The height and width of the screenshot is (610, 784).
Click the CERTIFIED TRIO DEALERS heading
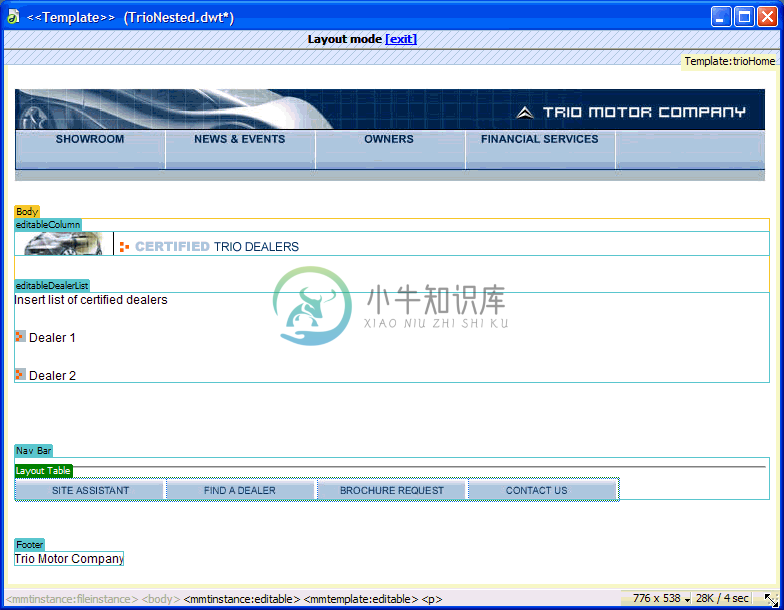point(216,246)
